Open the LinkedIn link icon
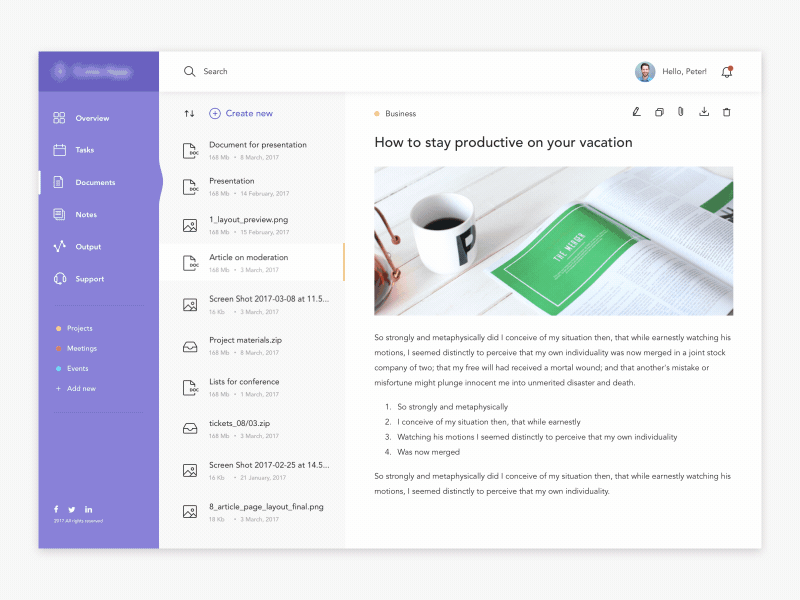Screen dimensions: 800x600 (89, 509)
